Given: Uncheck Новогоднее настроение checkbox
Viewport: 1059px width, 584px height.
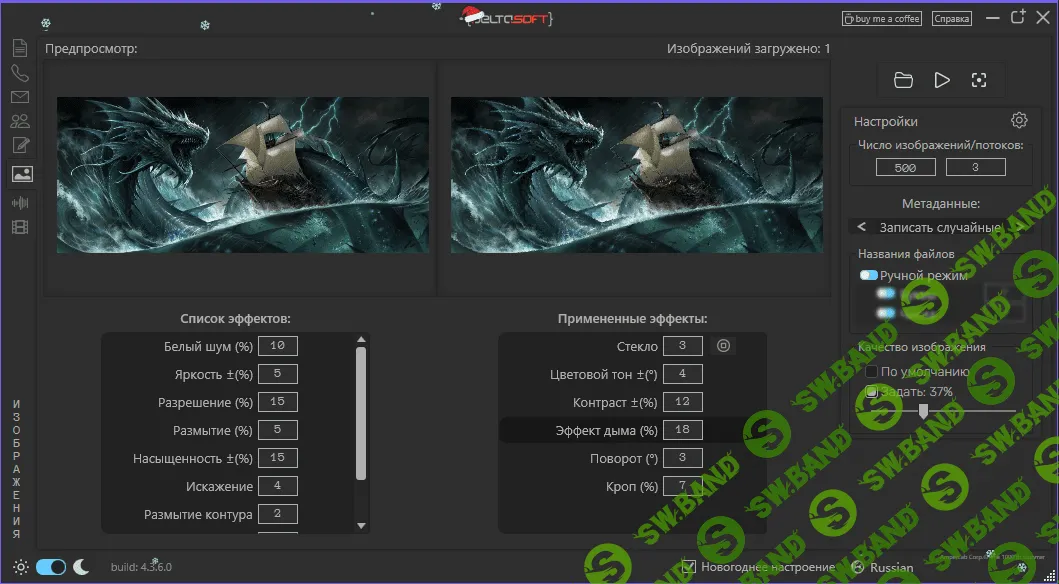Looking at the screenshot, I should click(688, 566).
